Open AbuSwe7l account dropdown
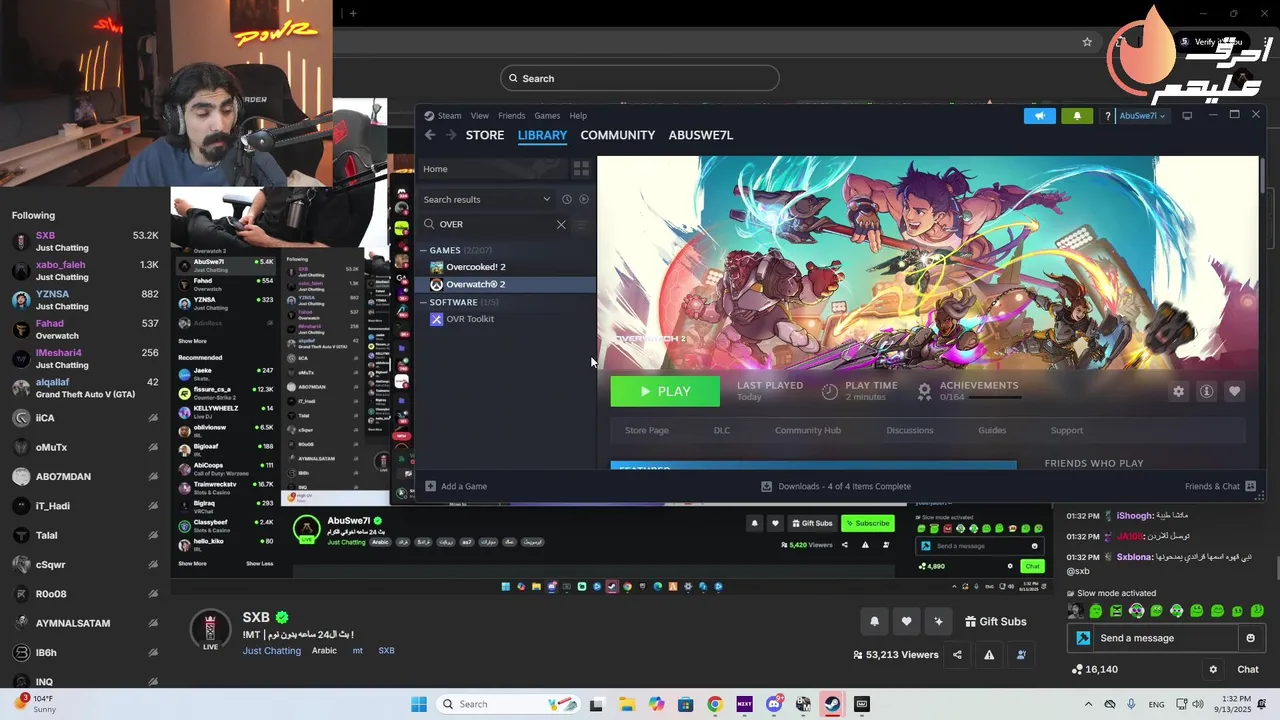Screen dimensions: 1280x720 [x=1142, y=116]
